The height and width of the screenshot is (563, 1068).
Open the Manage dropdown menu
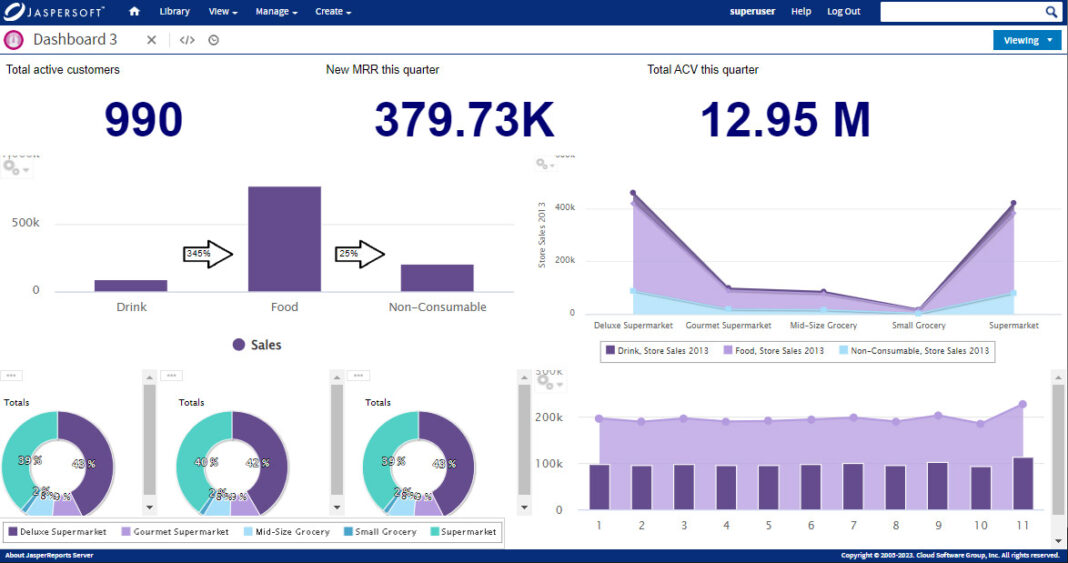276,12
